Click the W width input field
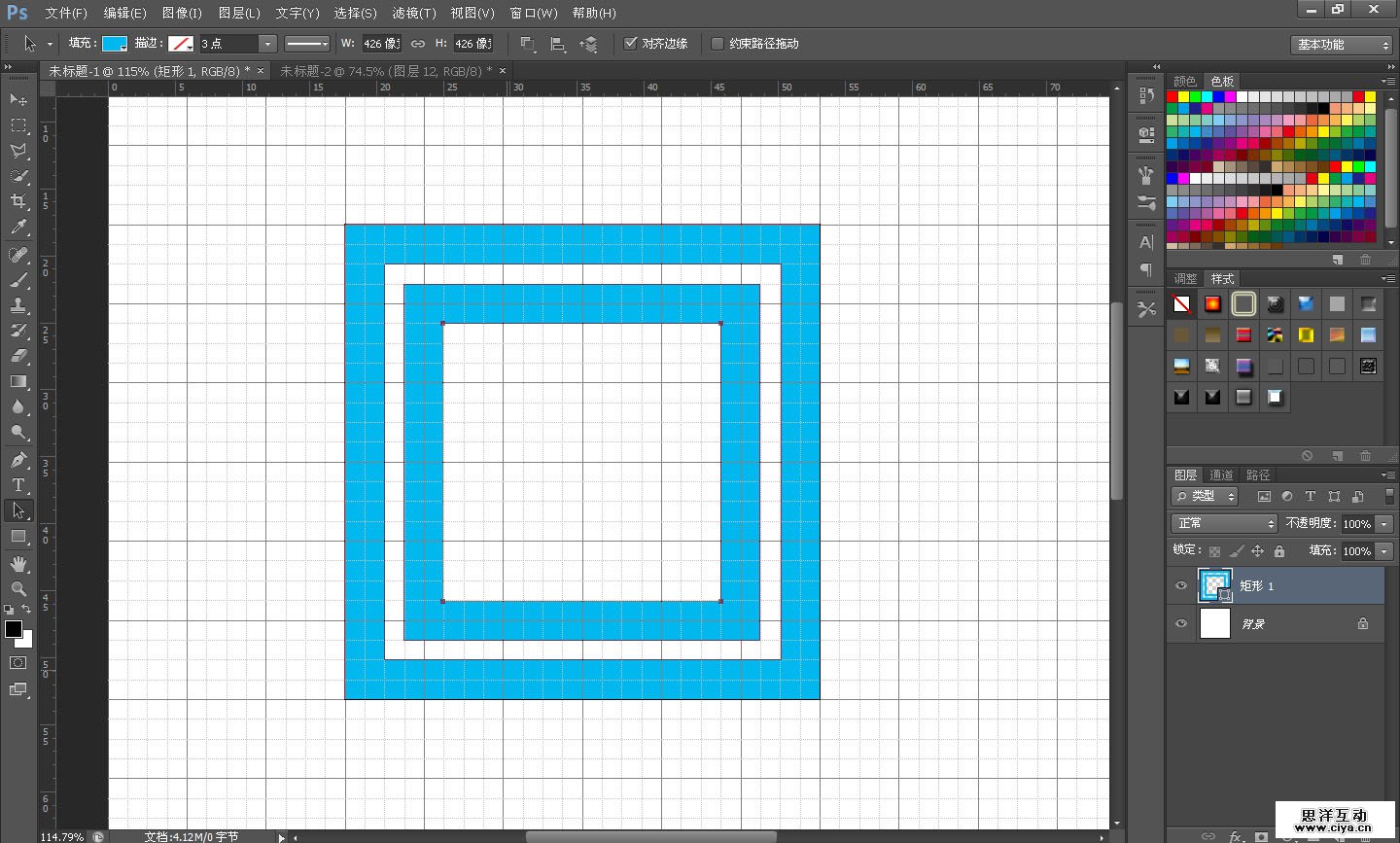 [381, 44]
